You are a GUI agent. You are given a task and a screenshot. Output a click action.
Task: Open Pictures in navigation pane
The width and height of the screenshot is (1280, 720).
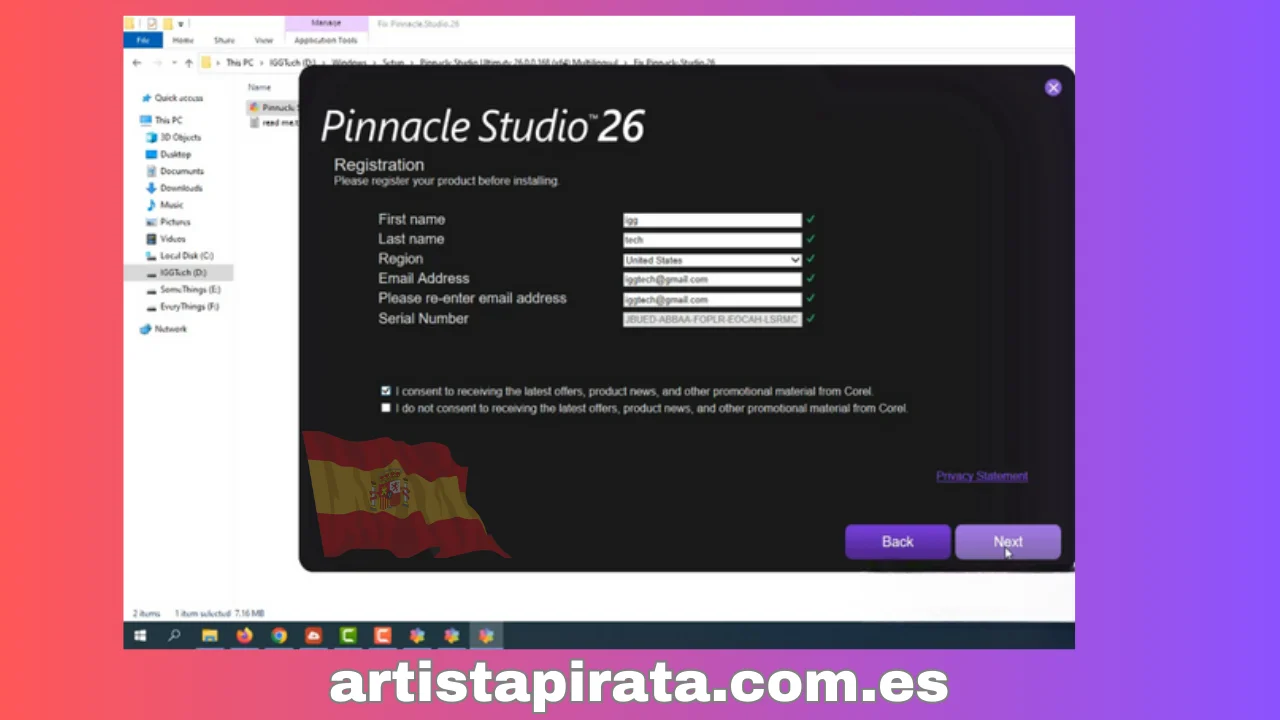tap(167, 222)
